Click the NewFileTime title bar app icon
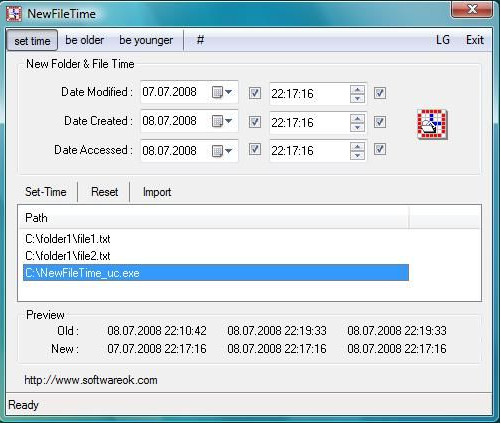 [x=14, y=13]
